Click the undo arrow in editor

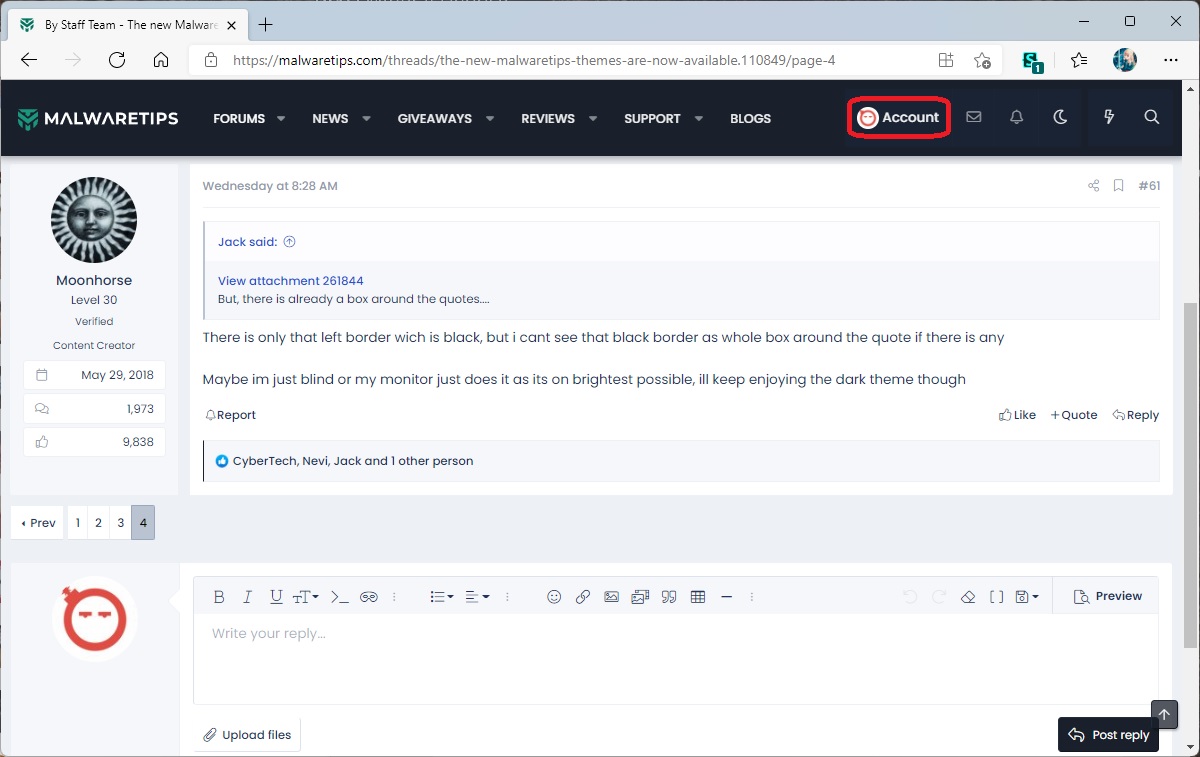909,597
